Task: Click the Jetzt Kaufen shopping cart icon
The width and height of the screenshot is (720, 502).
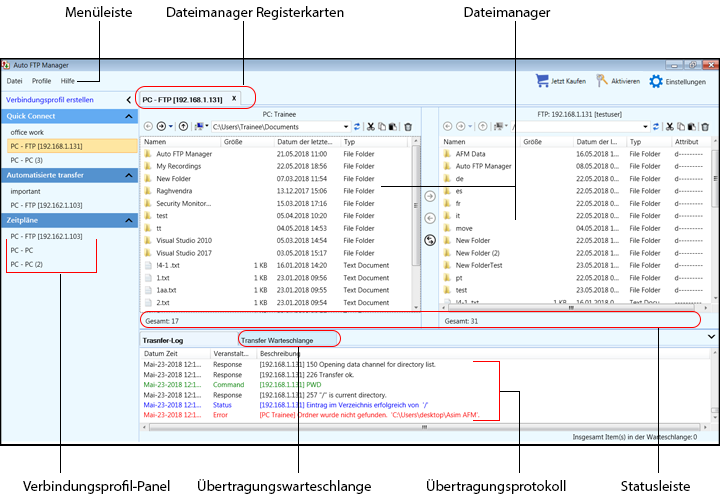Action: [543, 82]
